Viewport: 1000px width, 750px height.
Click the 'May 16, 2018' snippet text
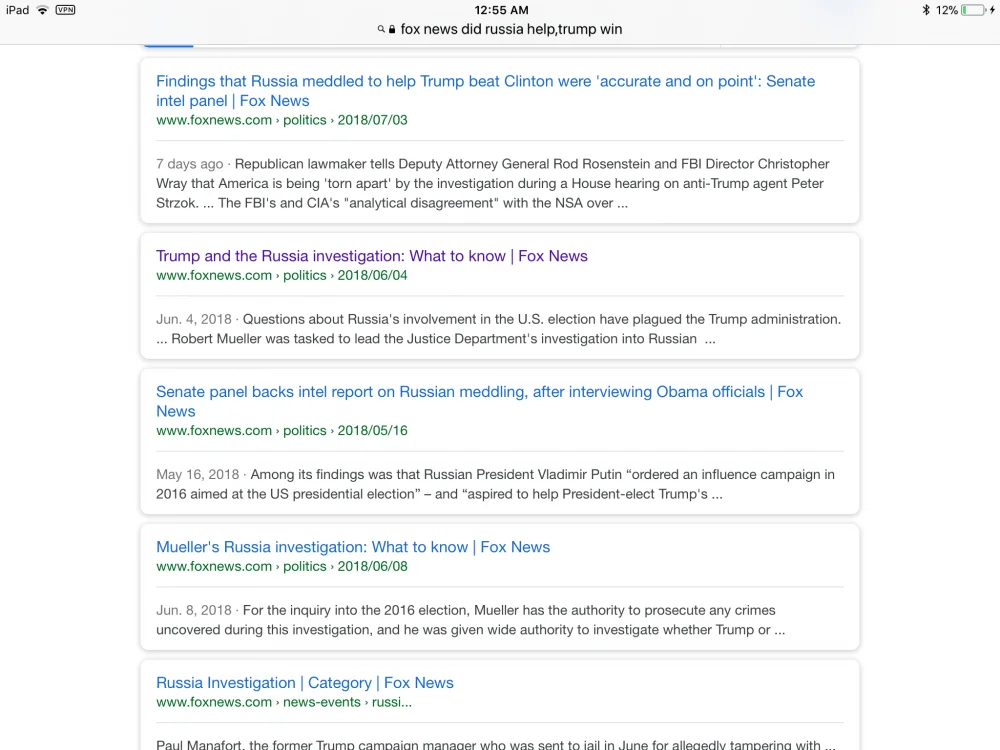click(x=496, y=484)
